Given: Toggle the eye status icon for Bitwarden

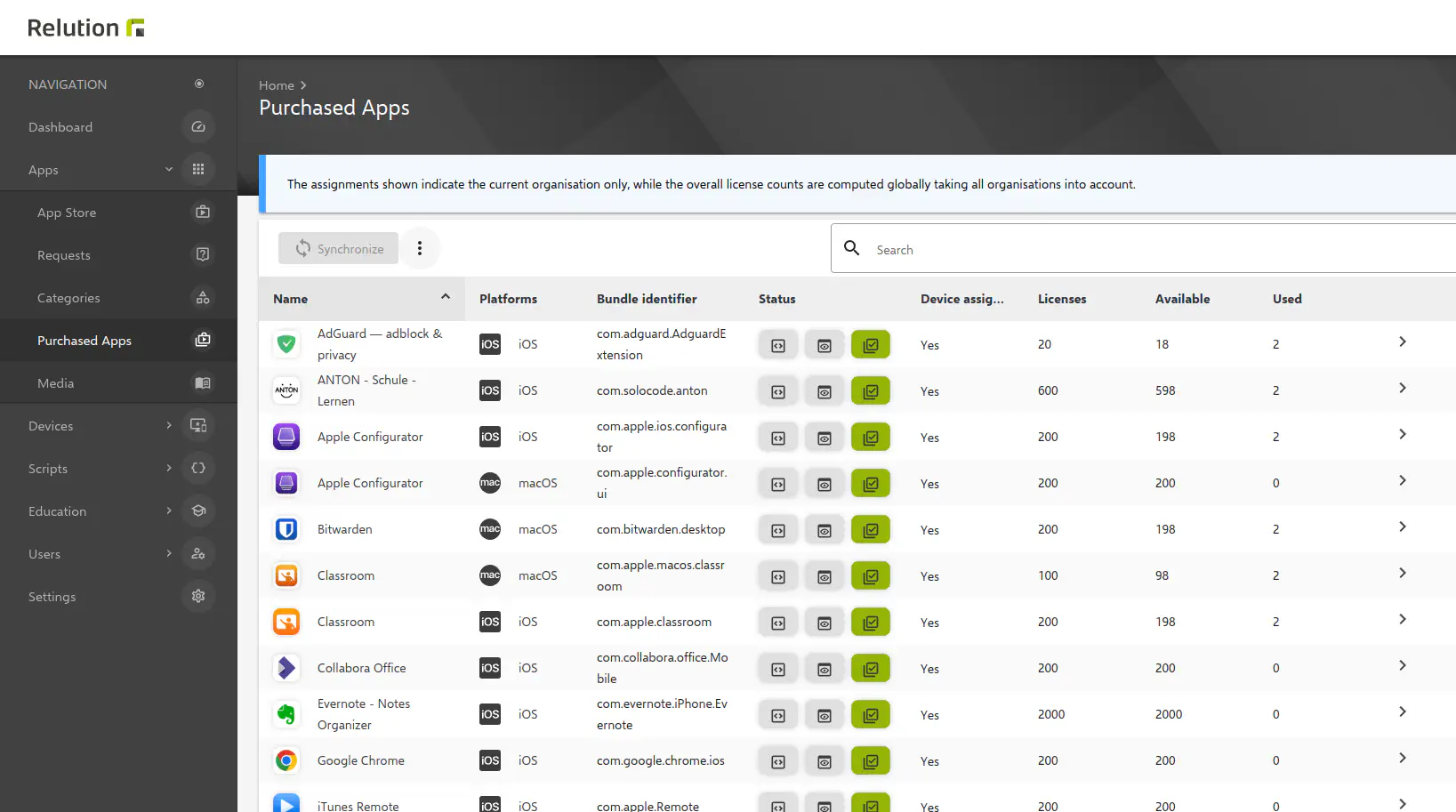Looking at the screenshot, I should pyautogui.click(x=825, y=530).
